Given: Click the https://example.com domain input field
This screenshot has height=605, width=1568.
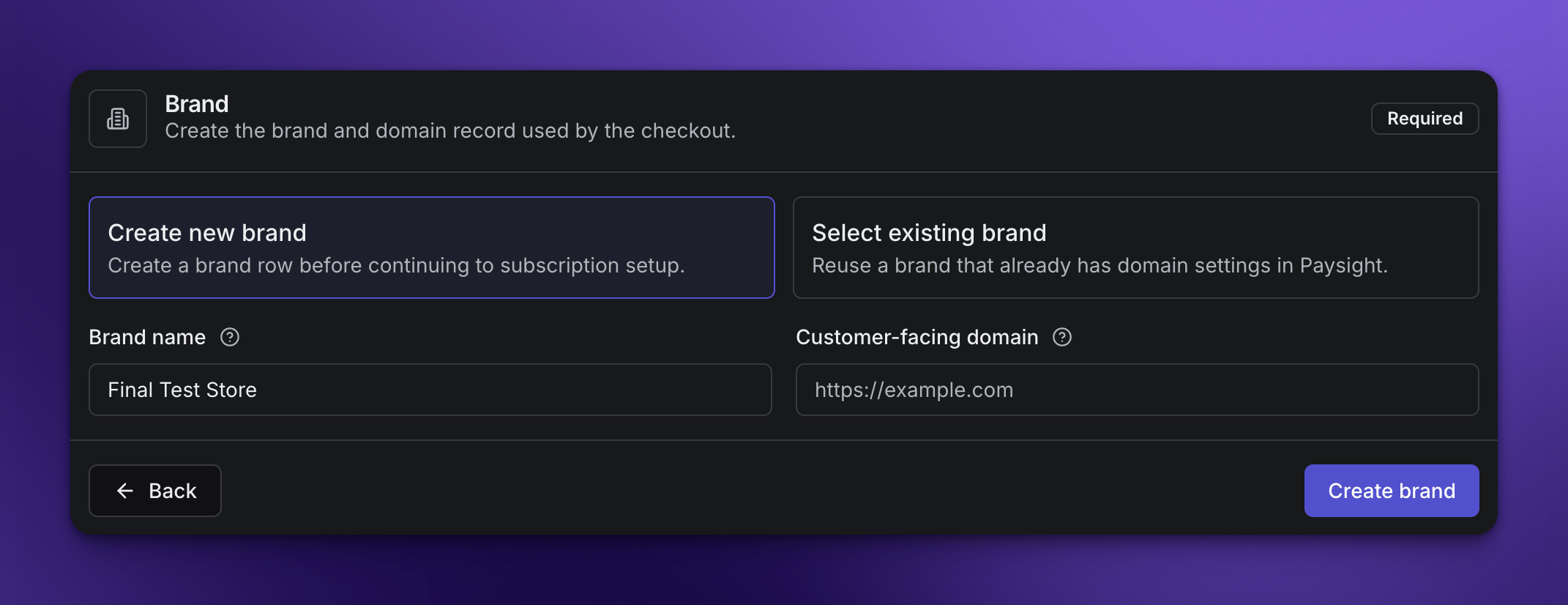Looking at the screenshot, I should (x=1138, y=390).
